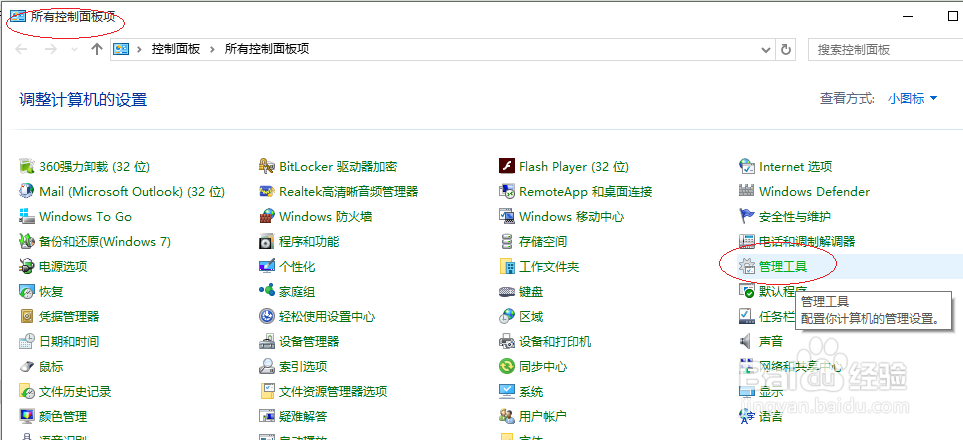Open the 存储空间 icon

(x=506, y=242)
